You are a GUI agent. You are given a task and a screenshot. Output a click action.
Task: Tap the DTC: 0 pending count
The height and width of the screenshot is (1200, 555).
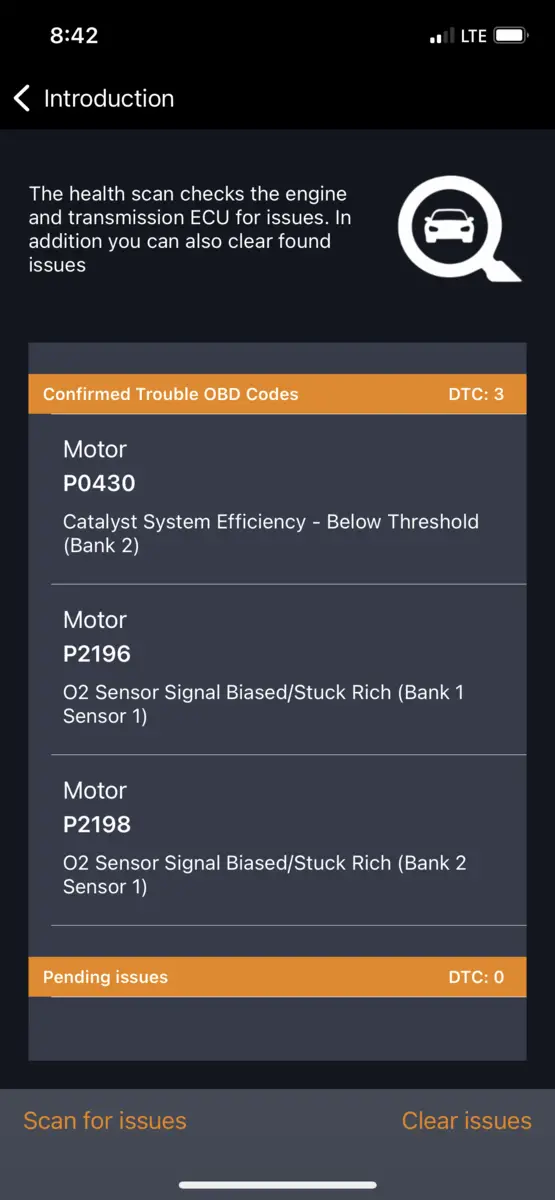[x=476, y=977]
